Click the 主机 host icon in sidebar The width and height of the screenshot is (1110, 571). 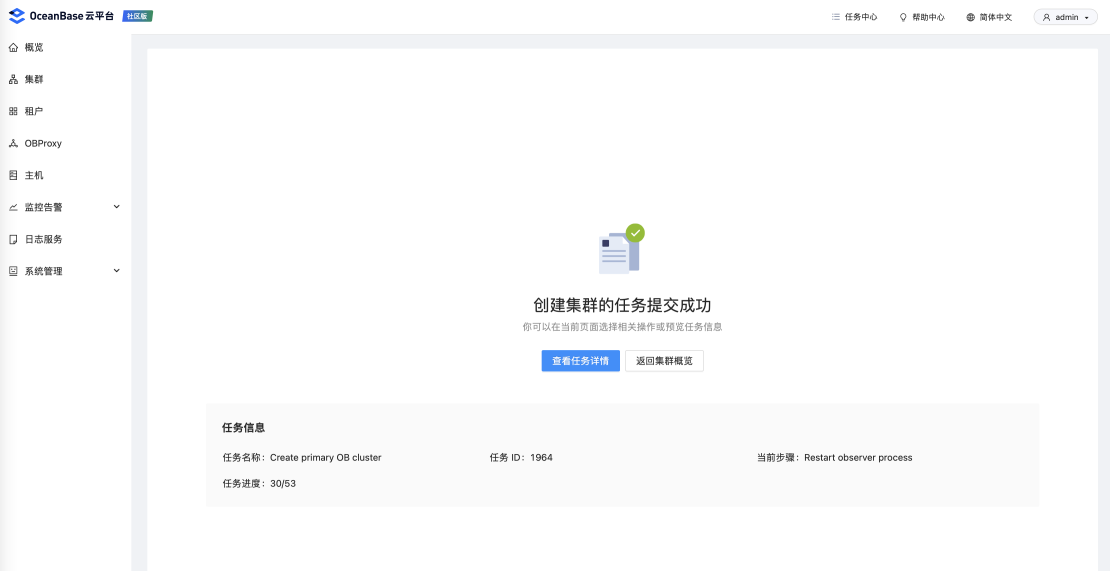click(13, 175)
